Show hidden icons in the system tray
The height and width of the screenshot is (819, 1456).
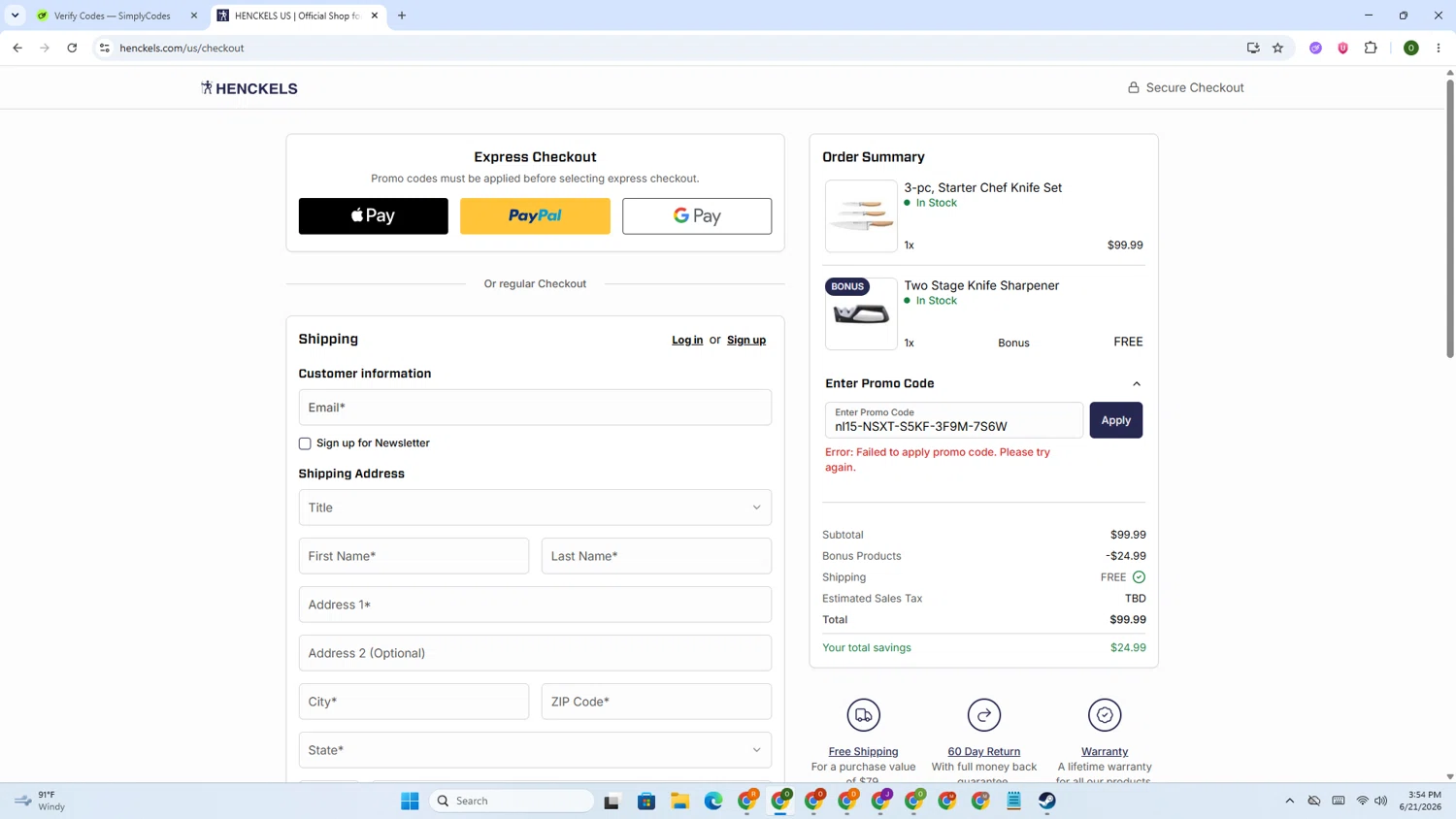(x=1289, y=801)
